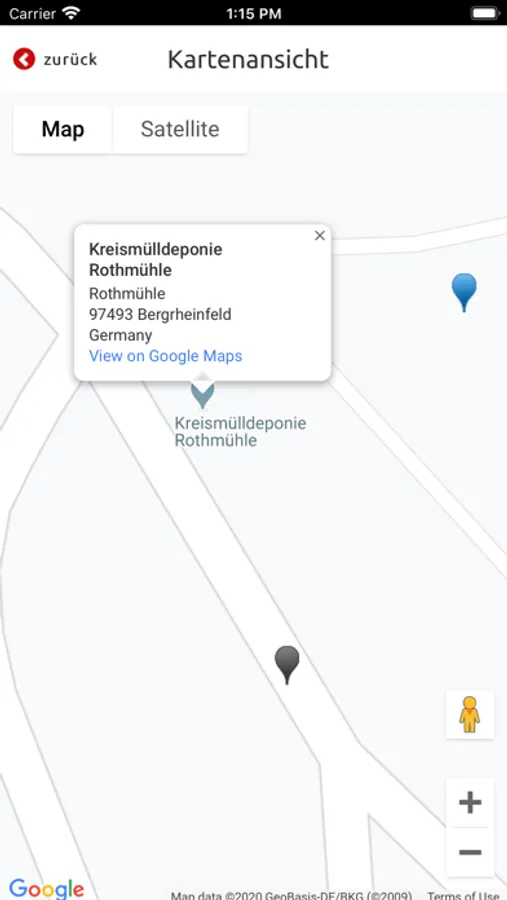Go back using the zurück label
The width and height of the screenshot is (507, 900).
pos(70,60)
